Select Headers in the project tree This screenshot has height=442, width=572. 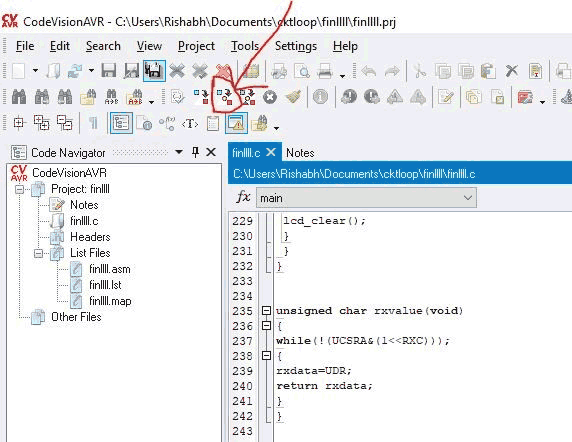pos(90,237)
